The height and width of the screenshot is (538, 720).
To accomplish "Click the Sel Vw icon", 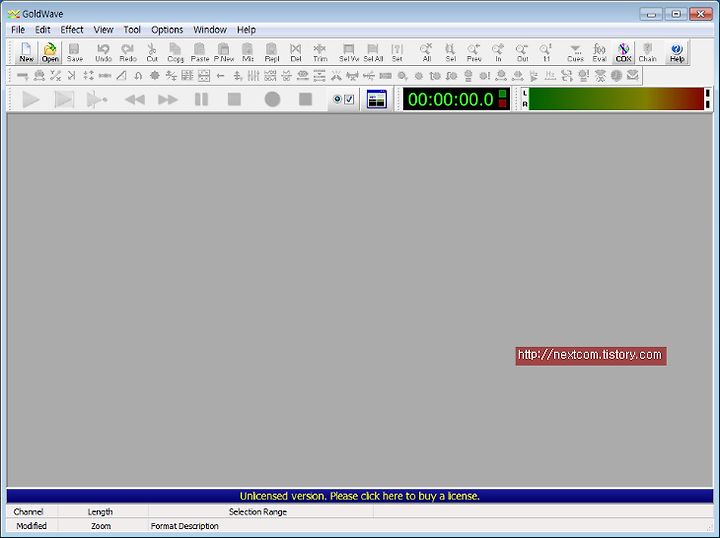I will (349, 52).
